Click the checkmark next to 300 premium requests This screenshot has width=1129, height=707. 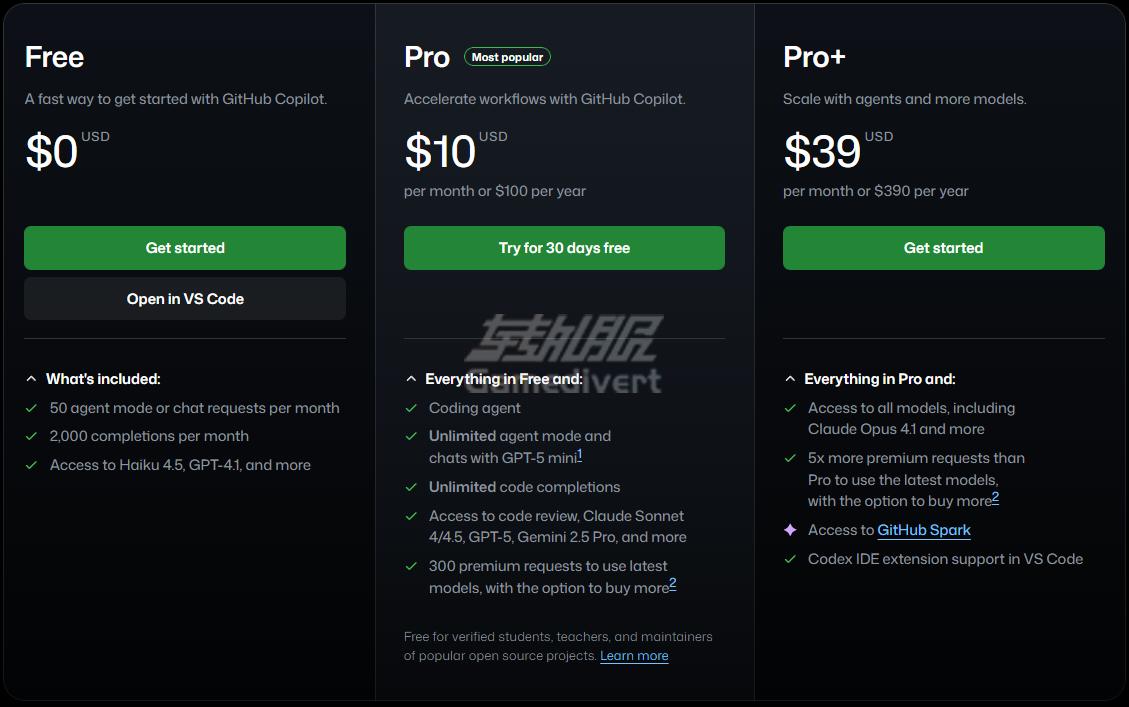point(411,566)
